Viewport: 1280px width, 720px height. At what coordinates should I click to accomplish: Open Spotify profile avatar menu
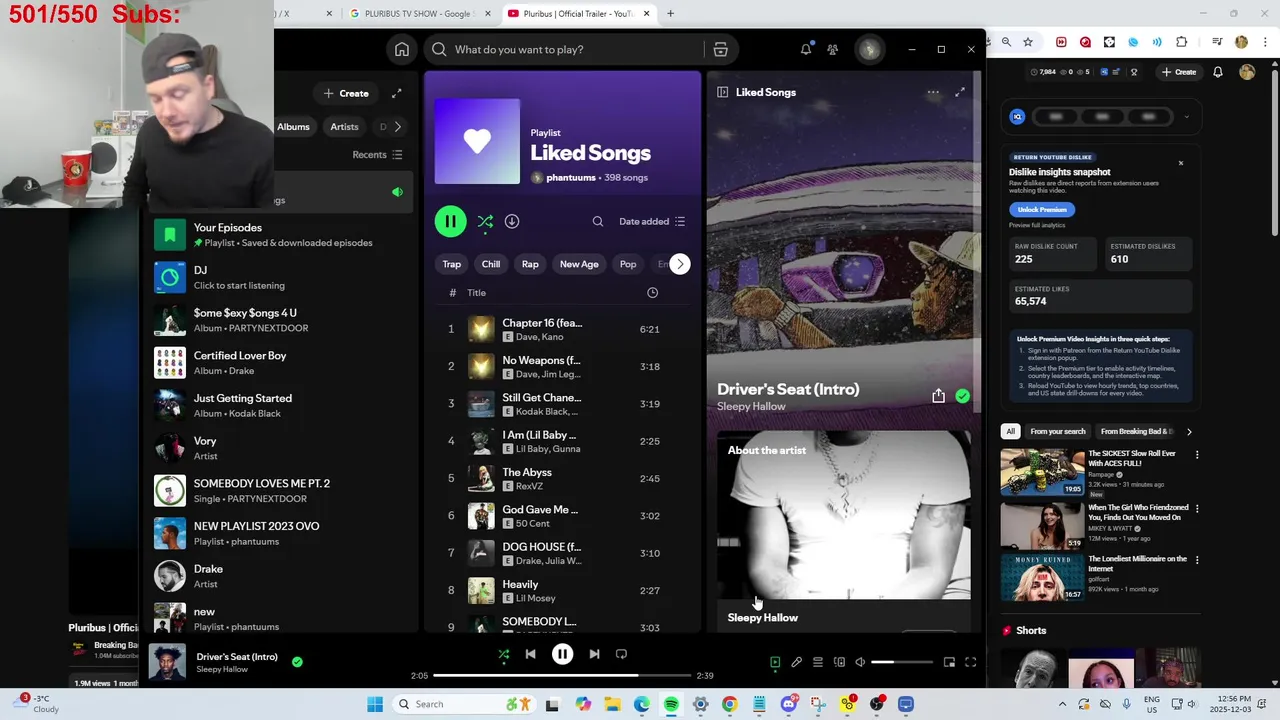869,49
